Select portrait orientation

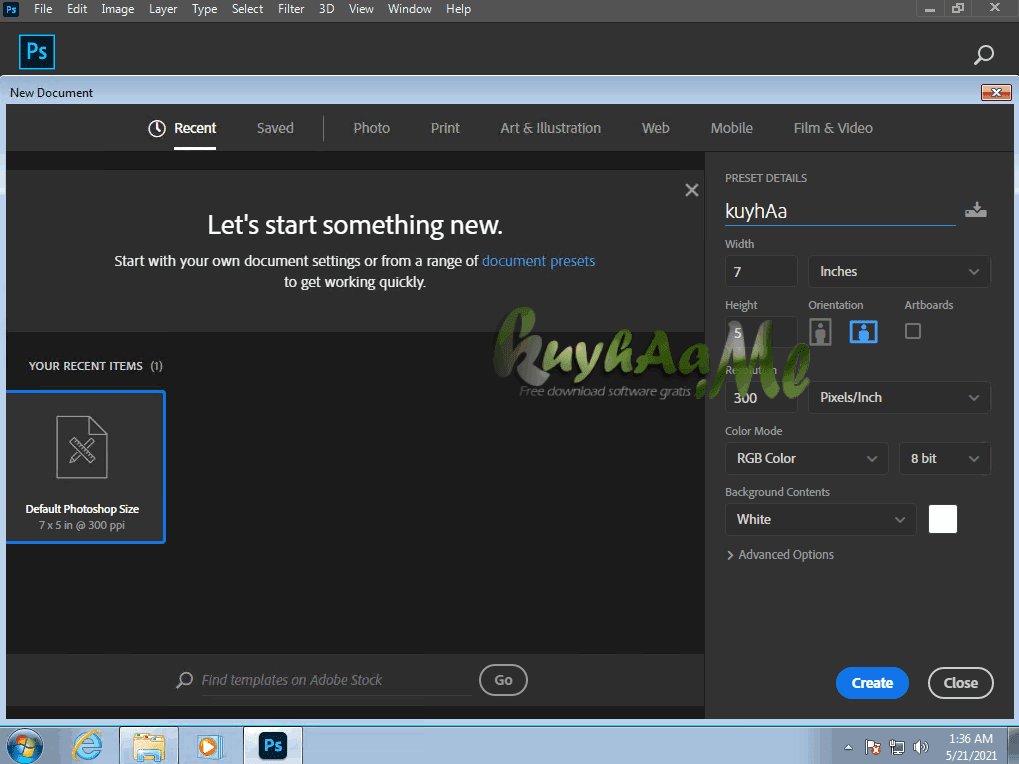(x=820, y=332)
